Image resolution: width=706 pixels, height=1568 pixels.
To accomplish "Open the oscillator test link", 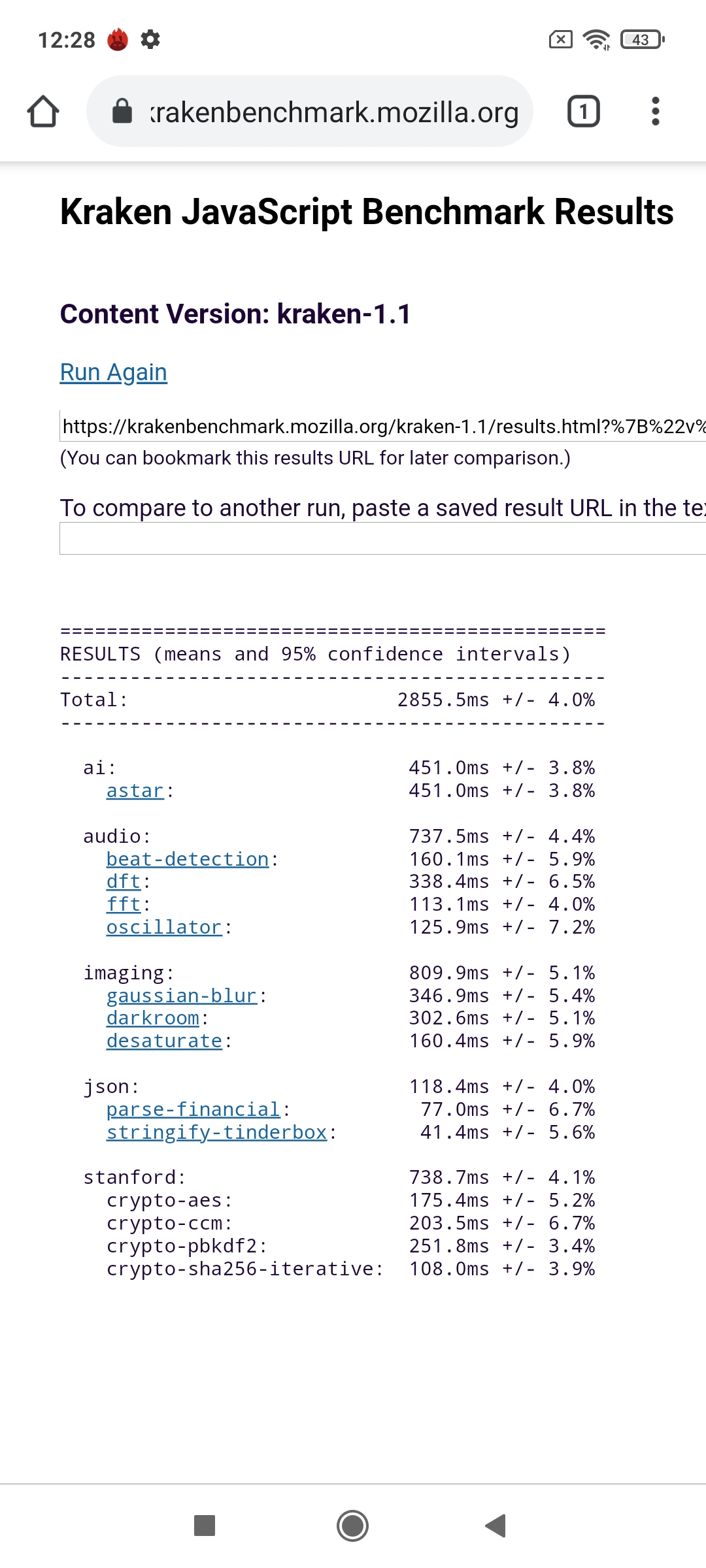I will click(x=164, y=927).
